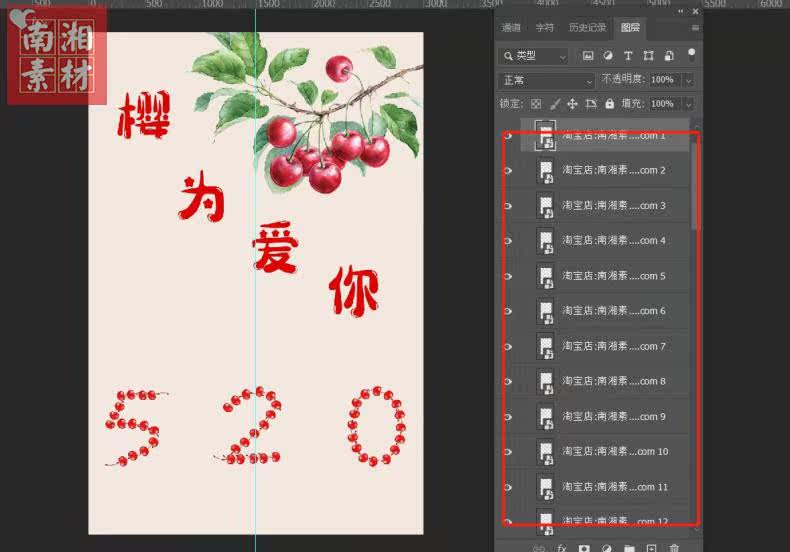Image resolution: width=790 pixels, height=552 pixels.
Task: Filter layers by shape layers icon
Action: pyautogui.click(x=648, y=56)
